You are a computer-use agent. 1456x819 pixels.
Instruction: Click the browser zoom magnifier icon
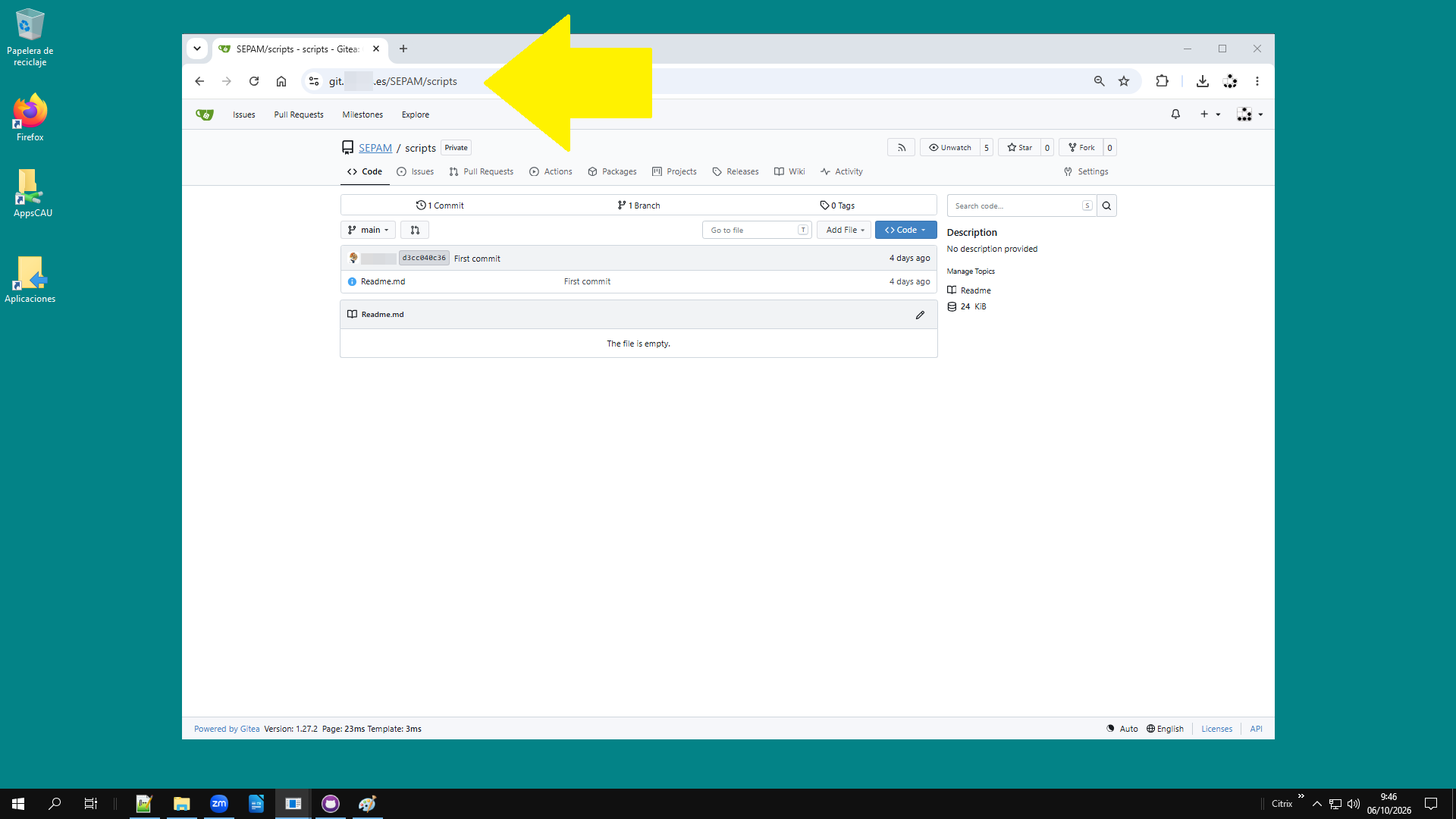click(x=1099, y=81)
